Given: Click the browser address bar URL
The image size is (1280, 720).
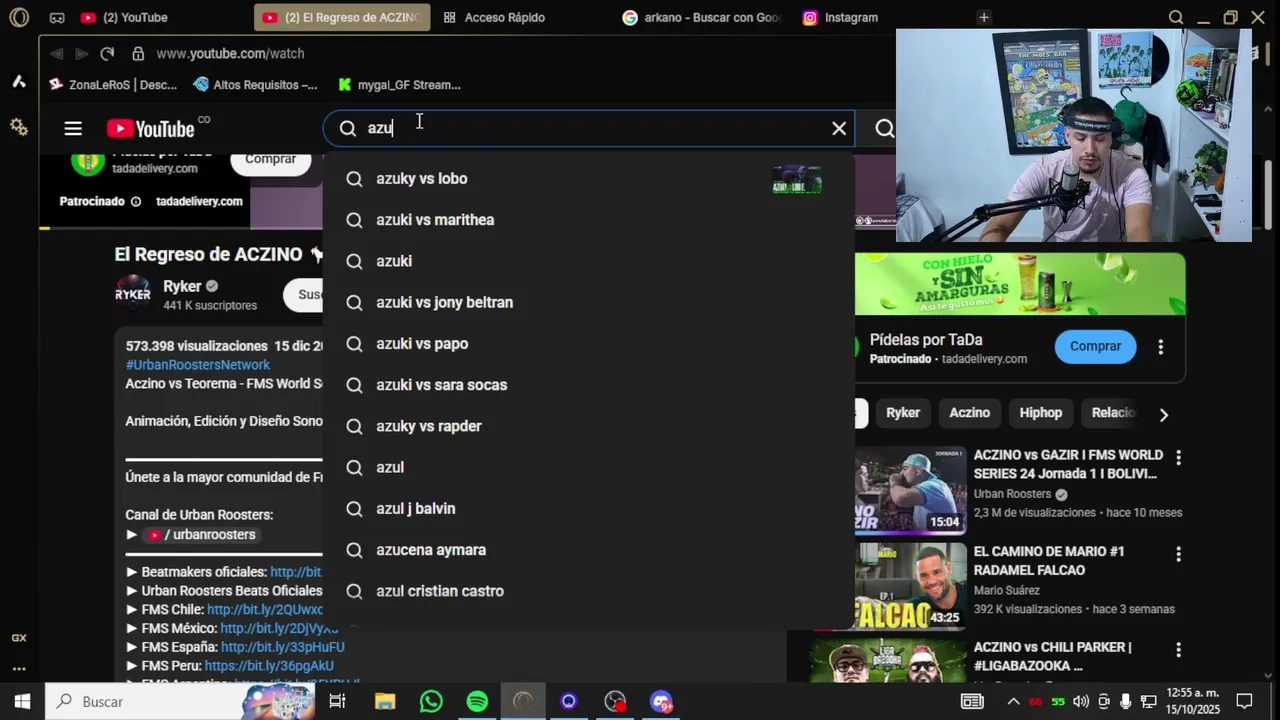Looking at the screenshot, I should tap(230, 53).
